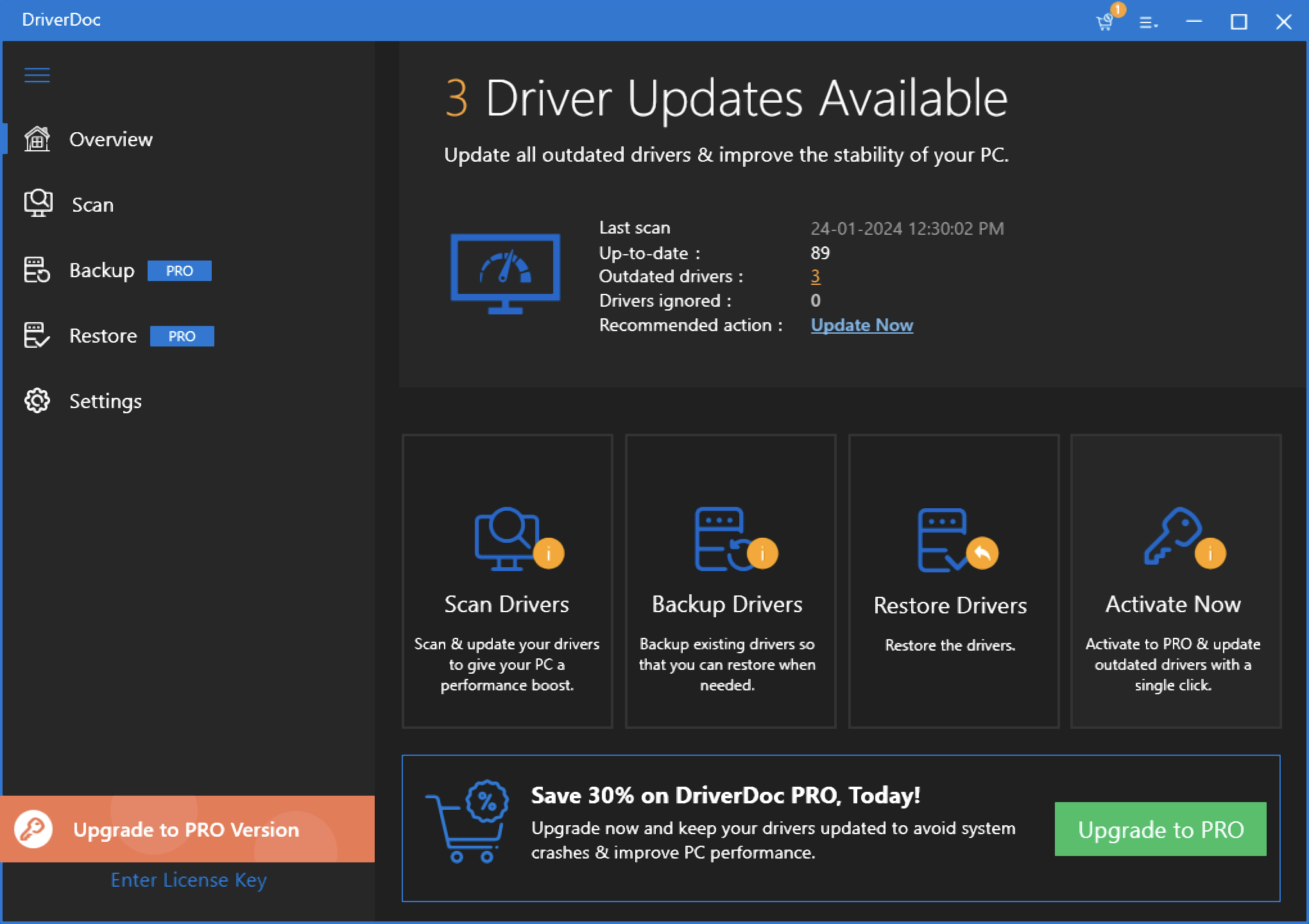Click the Backup PRO icon in sidebar

[x=38, y=269]
